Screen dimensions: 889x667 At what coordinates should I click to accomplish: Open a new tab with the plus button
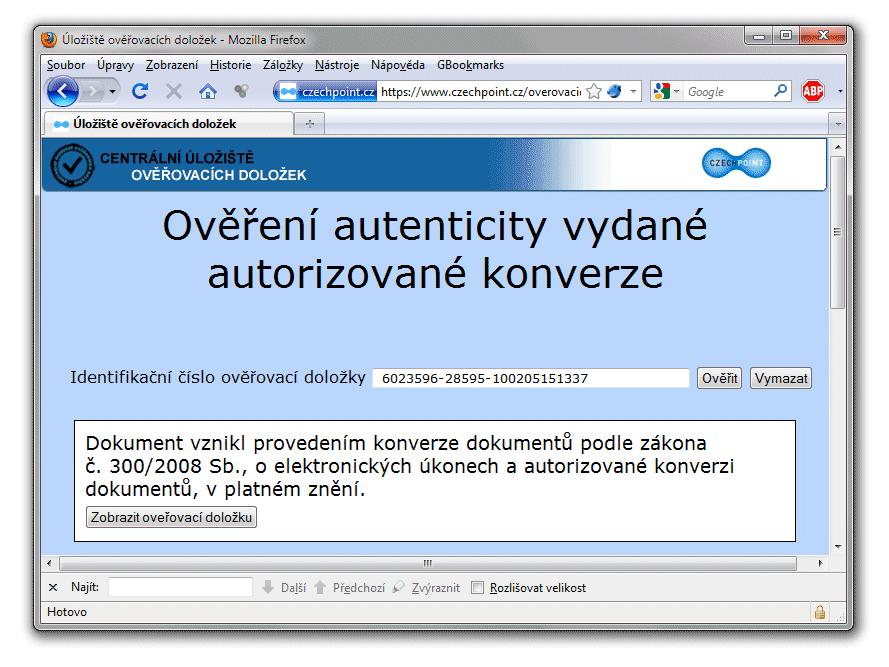tap(310, 124)
